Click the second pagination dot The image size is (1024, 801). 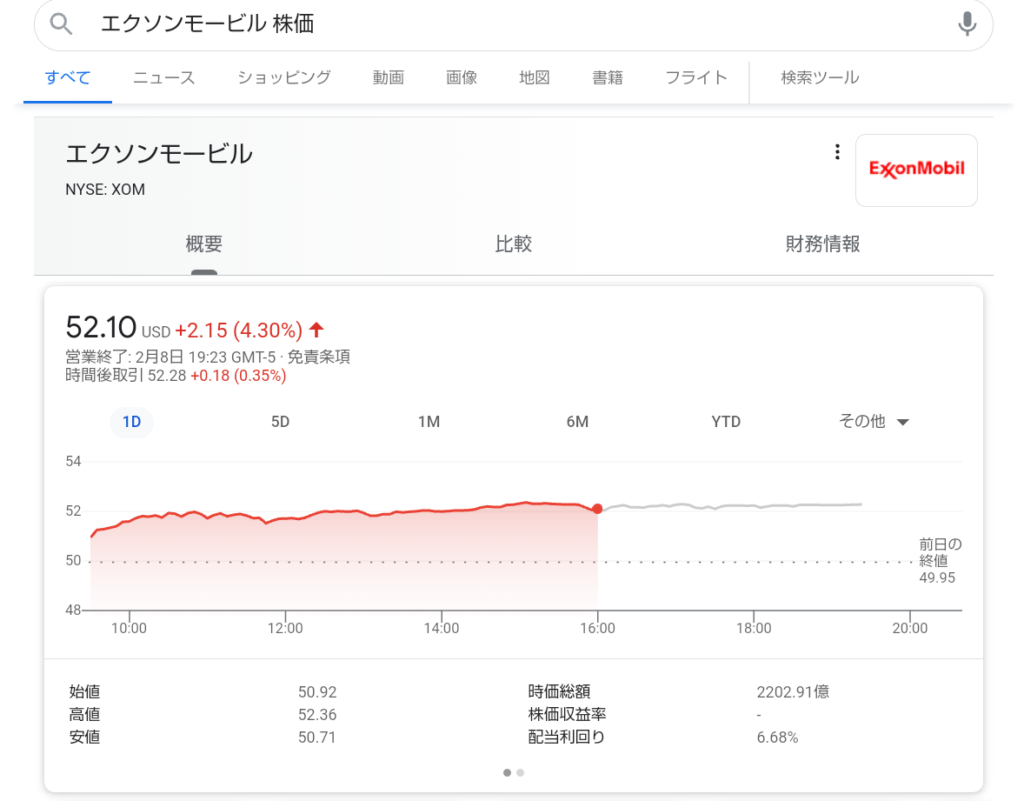click(x=520, y=772)
